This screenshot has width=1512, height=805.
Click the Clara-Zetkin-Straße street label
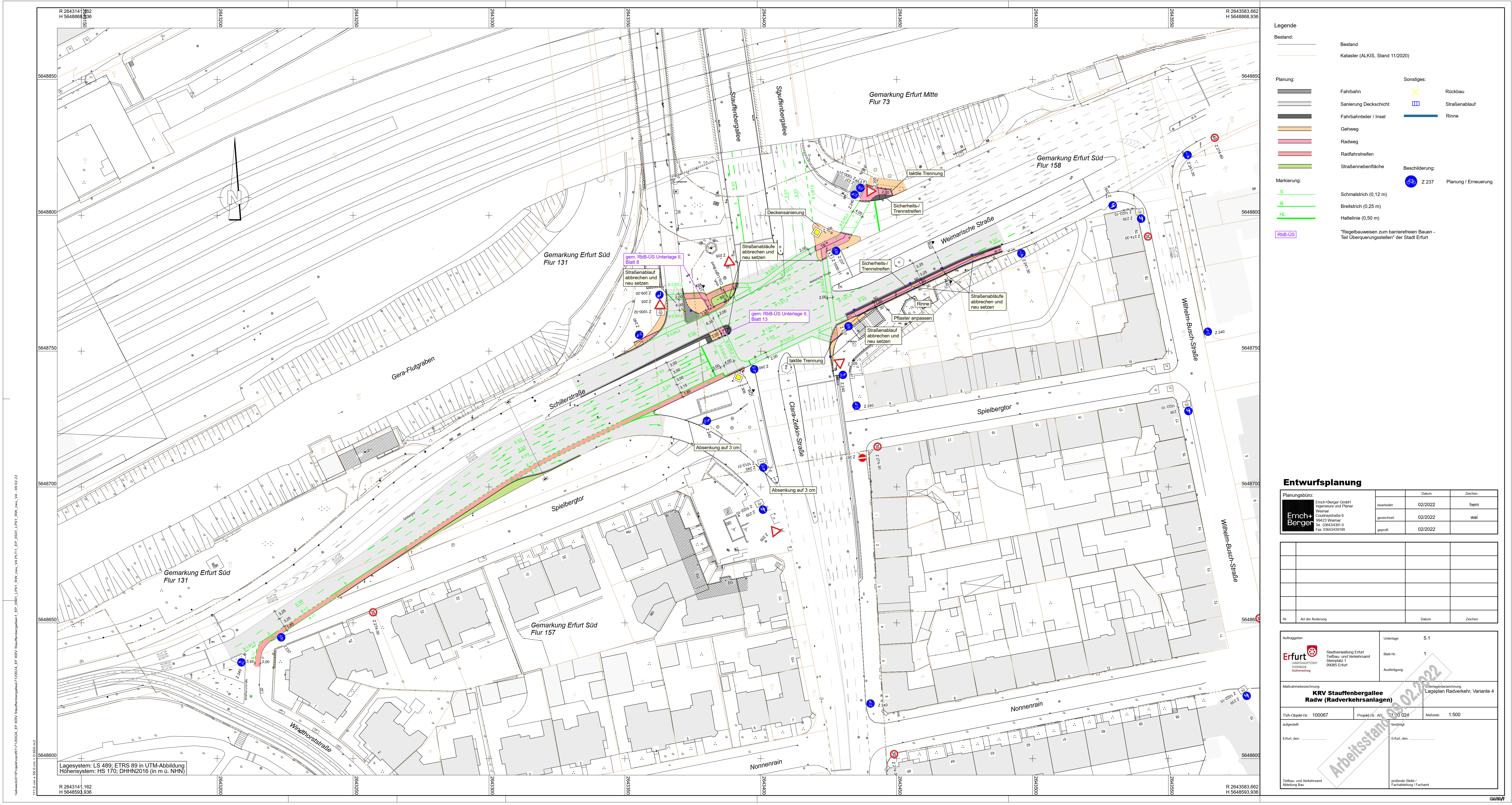(x=797, y=429)
